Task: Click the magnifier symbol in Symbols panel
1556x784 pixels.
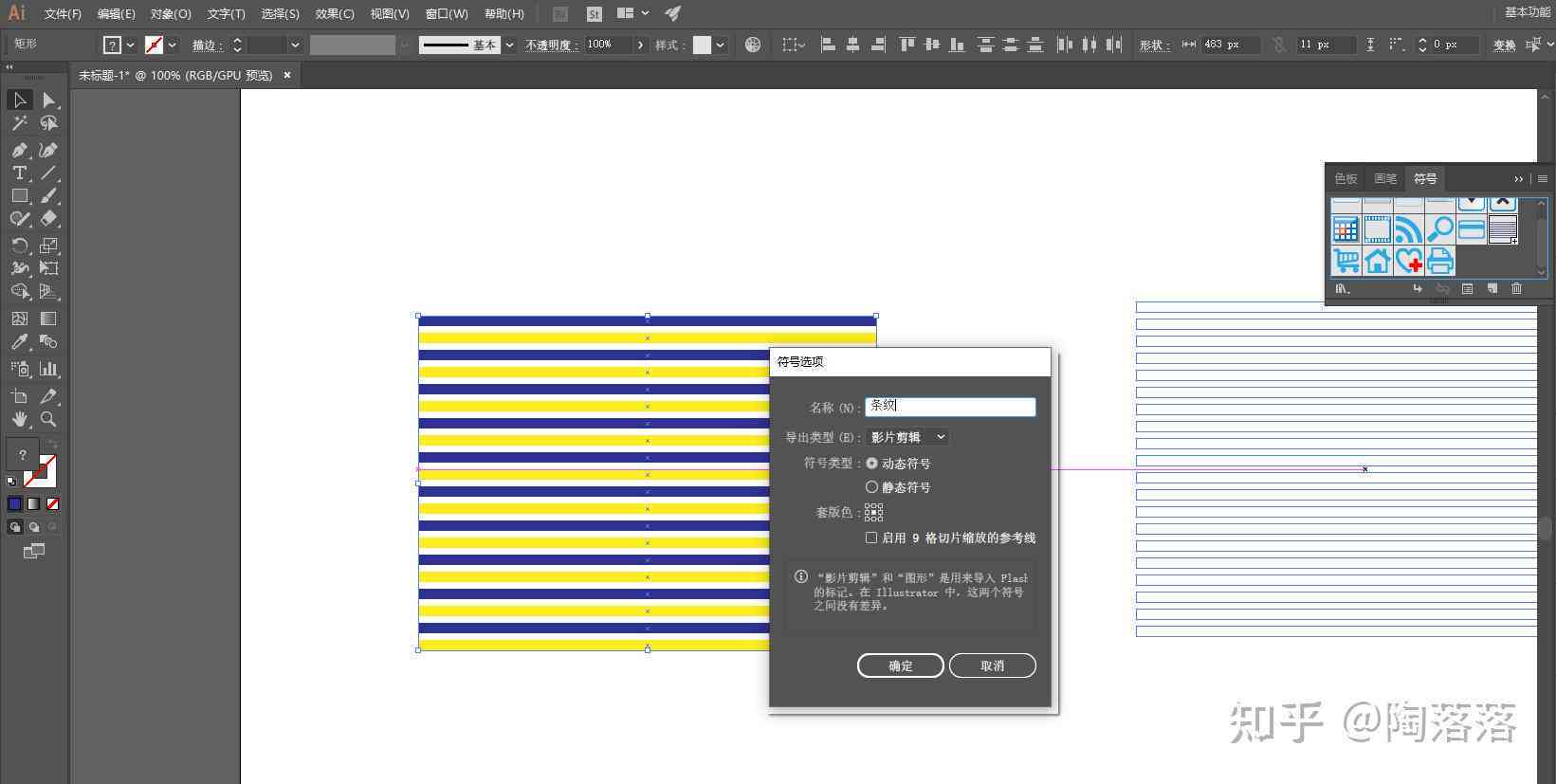Action: [1439, 228]
